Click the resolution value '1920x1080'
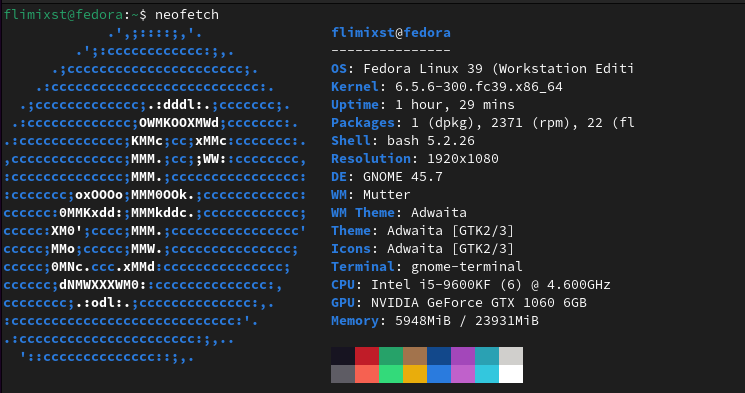The height and width of the screenshot is (393, 745). point(463,159)
